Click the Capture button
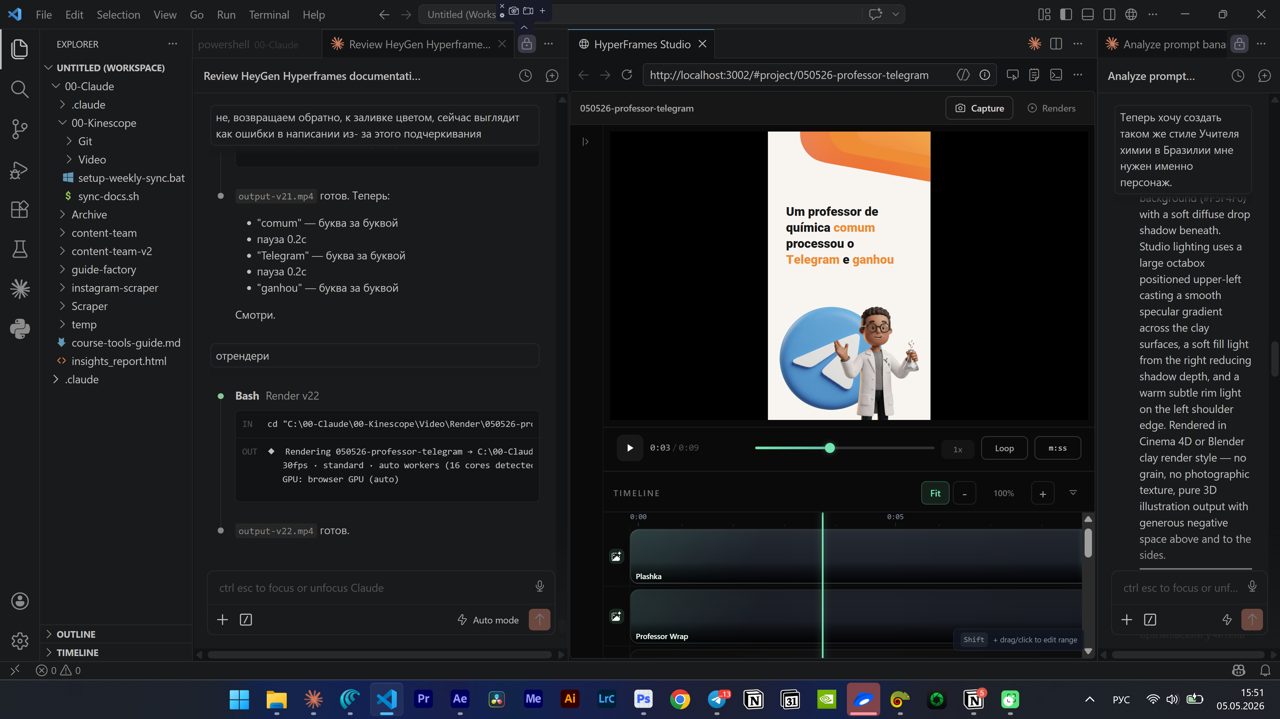This screenshot has width=1280, height=719. [979, 108]
